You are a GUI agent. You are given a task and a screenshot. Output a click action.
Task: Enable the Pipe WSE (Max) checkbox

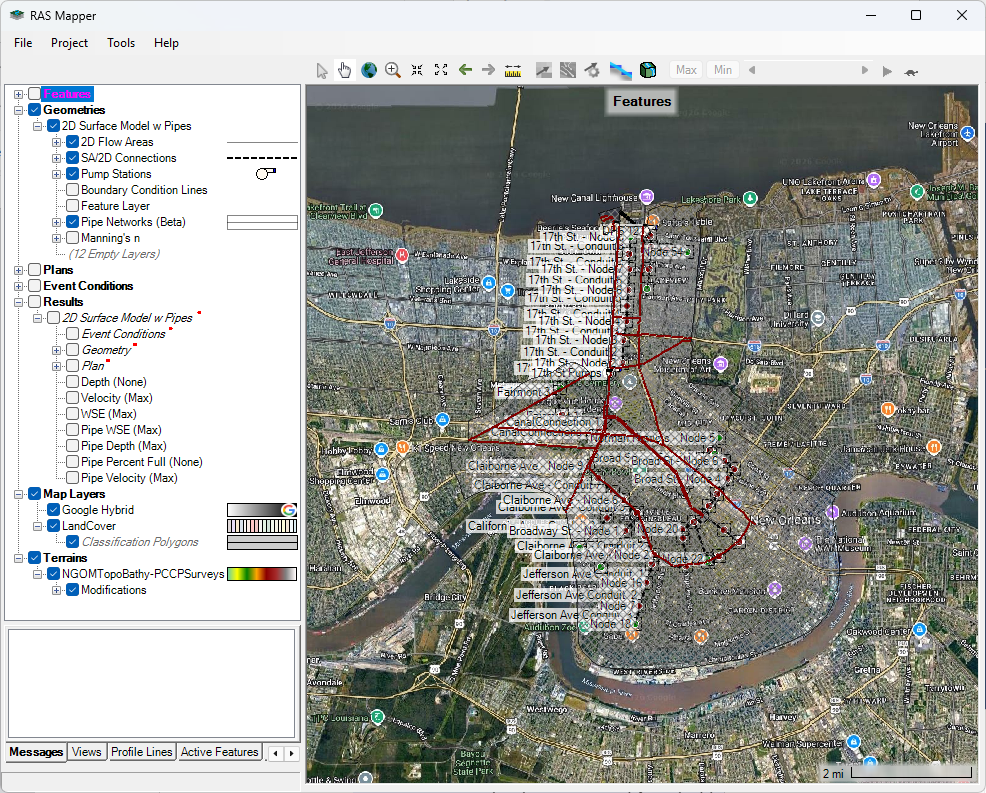coord(72,430)
